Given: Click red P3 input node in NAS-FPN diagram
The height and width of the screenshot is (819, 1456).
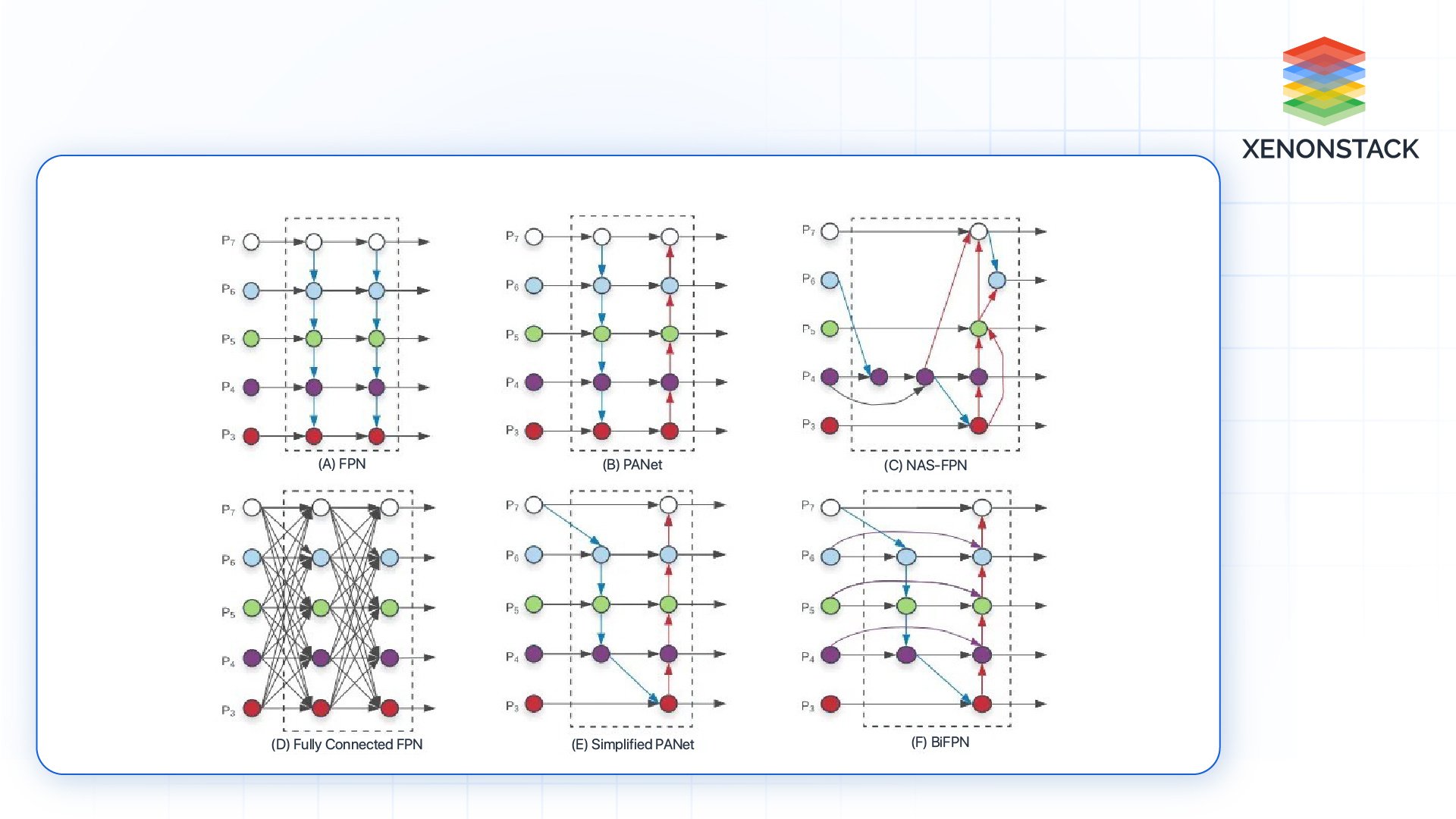Looking at the screenshot, I should coord(830,425).
